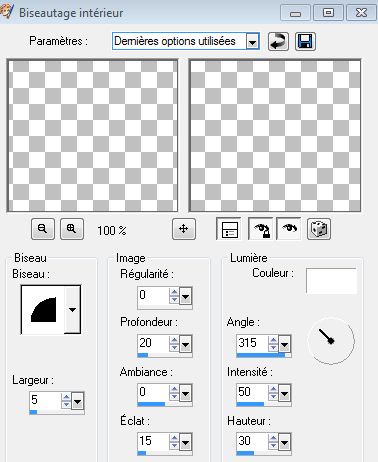Viewport: 378px width, 462px height.
Task: Open the Ambiance slider dropdown
Action: pos(185,393)
